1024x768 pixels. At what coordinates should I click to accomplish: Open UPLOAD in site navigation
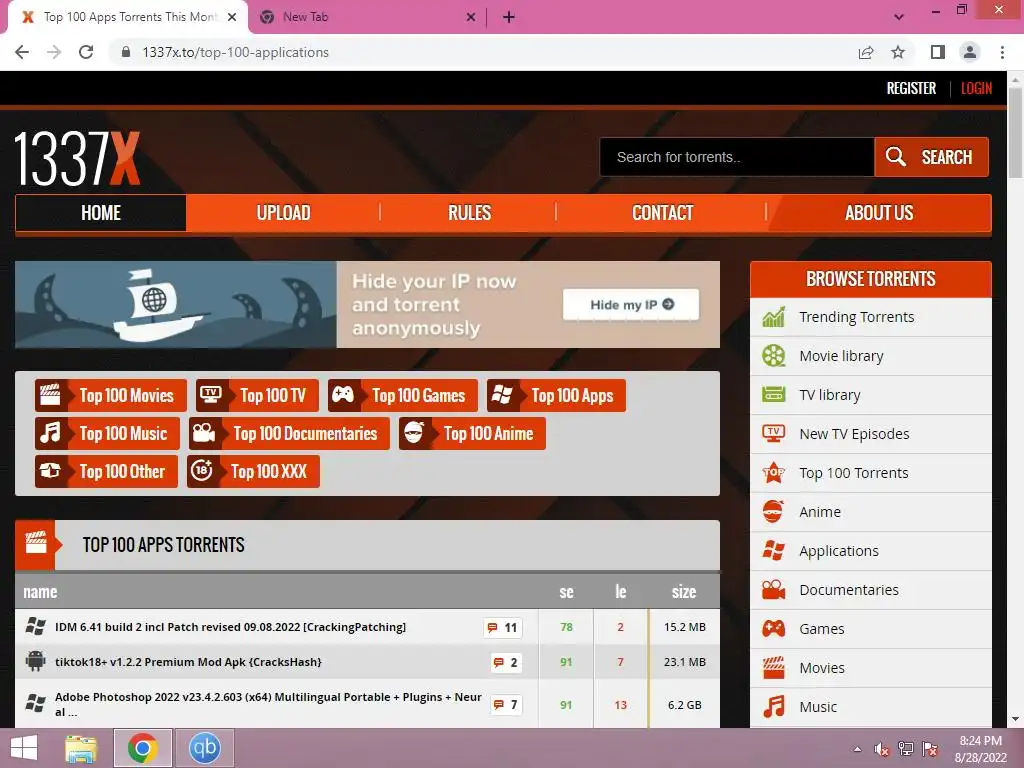pyautogui.click(x=283, y=213)
